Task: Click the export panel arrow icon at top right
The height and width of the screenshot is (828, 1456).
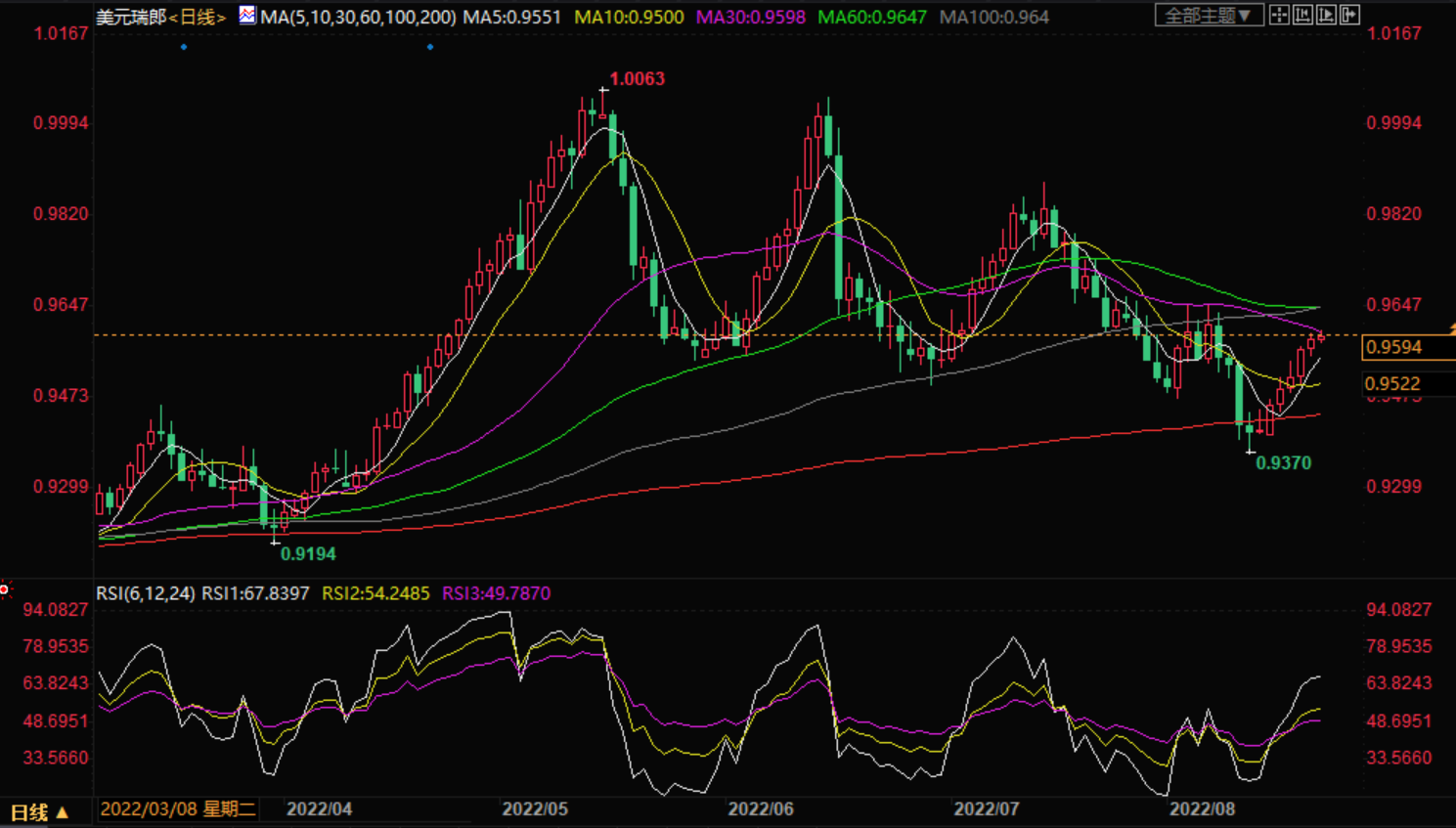Action: pos(1349,15)
